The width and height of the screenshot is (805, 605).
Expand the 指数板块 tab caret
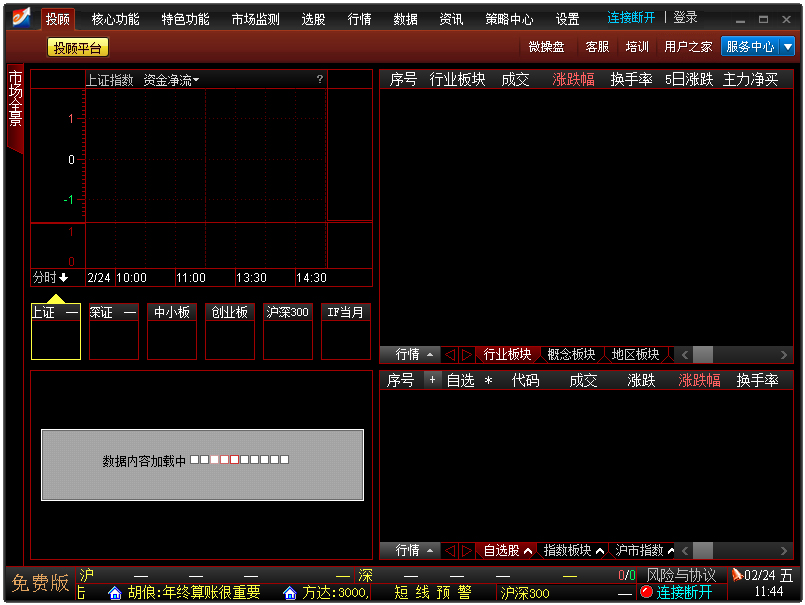[599, 551]
